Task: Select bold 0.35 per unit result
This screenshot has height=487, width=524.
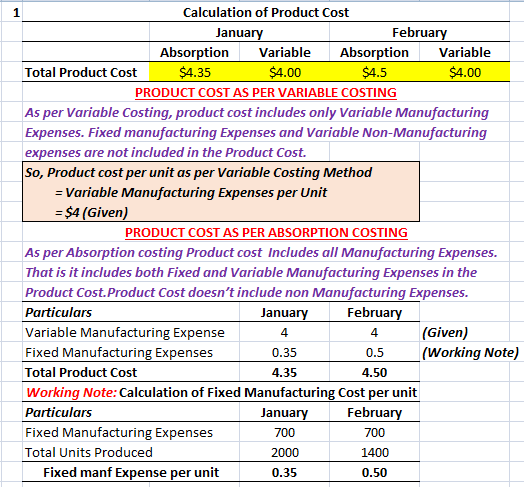Action: [x=284, y=472]
